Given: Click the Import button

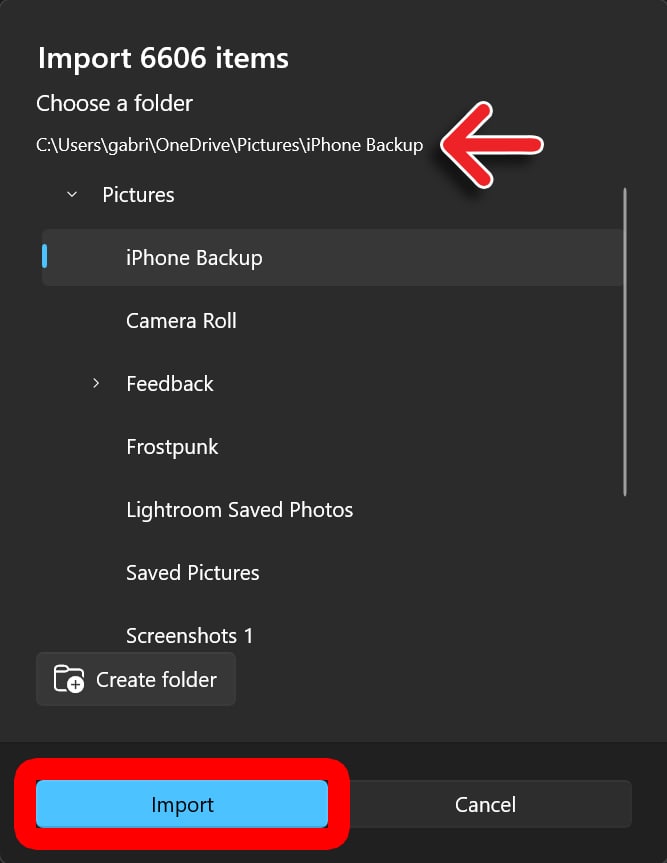Looking at the screenshot, I should coord(182,805).
